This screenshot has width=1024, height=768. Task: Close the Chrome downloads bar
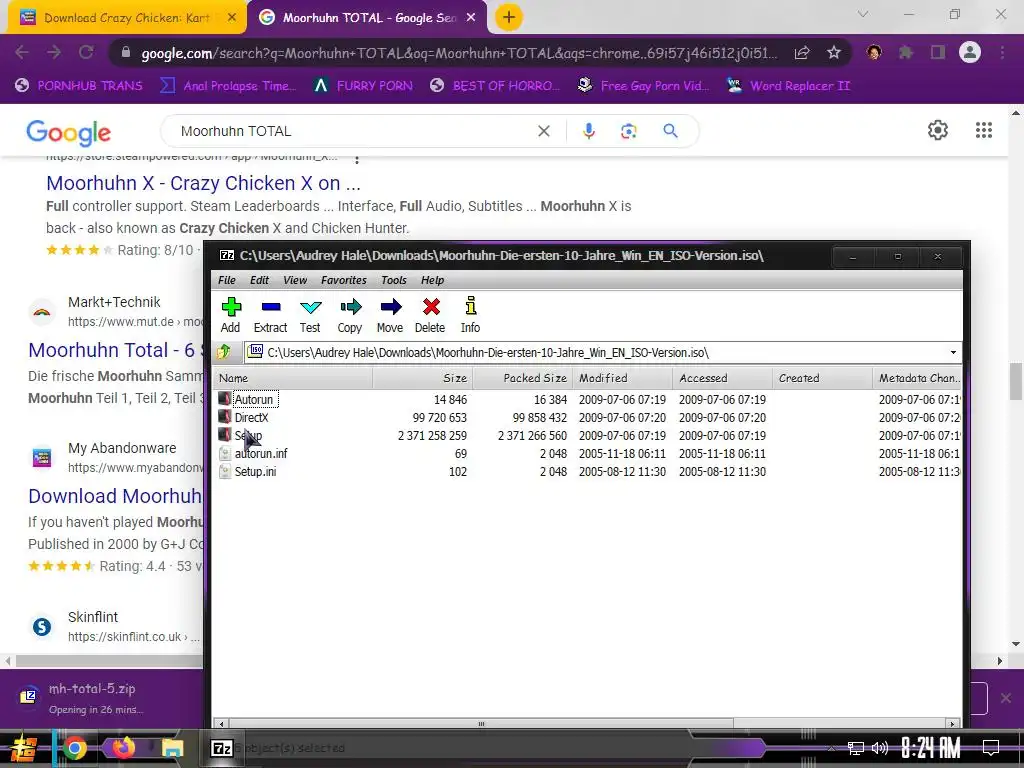pyautogui.click(x=1006, y=698)
